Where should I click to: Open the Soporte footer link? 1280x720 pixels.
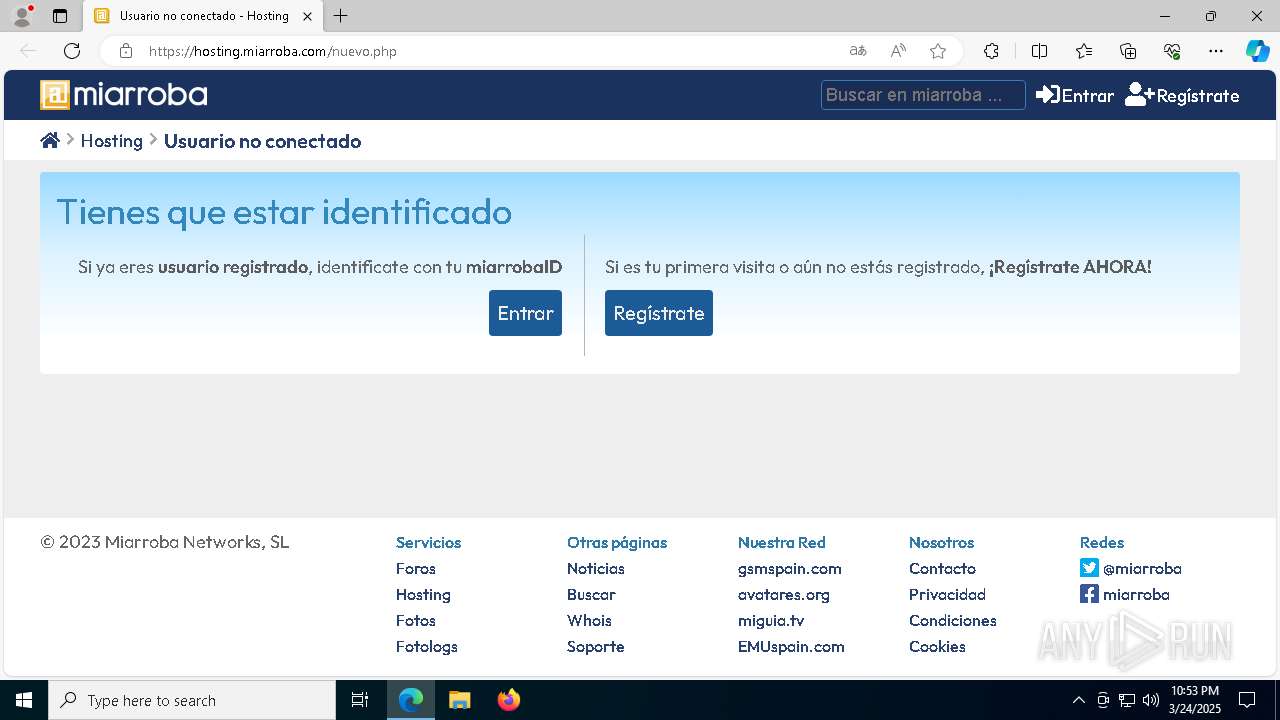click(596, 646)
